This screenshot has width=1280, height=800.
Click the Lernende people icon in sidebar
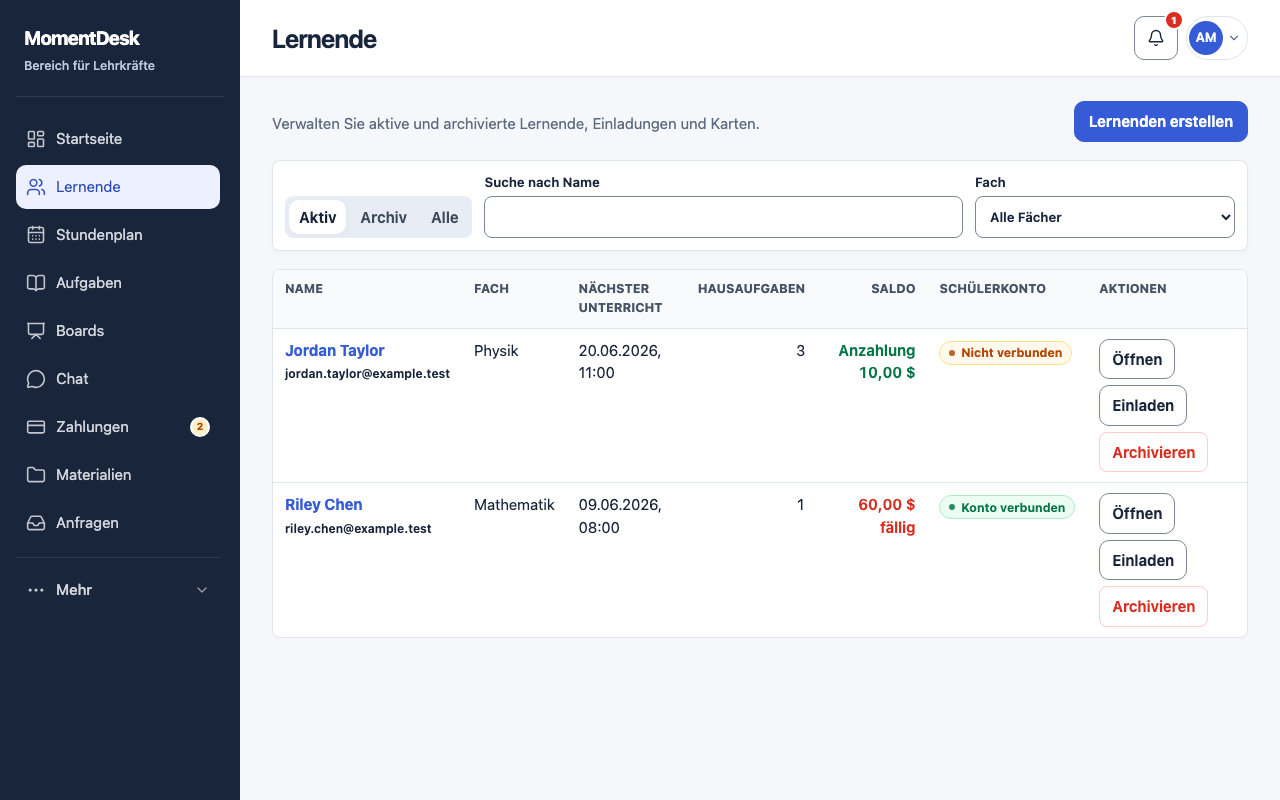[x=36, y=187]
